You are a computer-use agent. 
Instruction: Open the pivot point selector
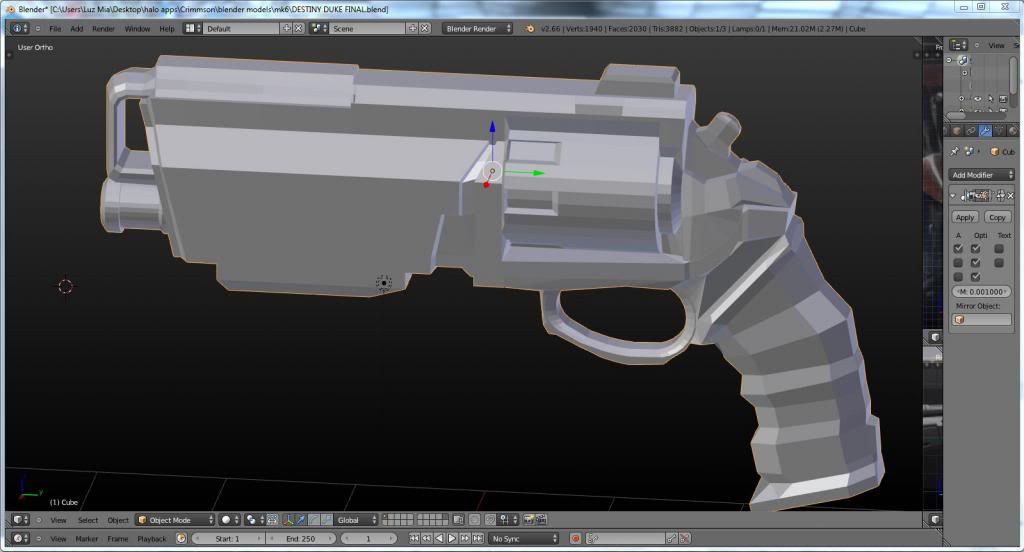[x=253, y=520]
